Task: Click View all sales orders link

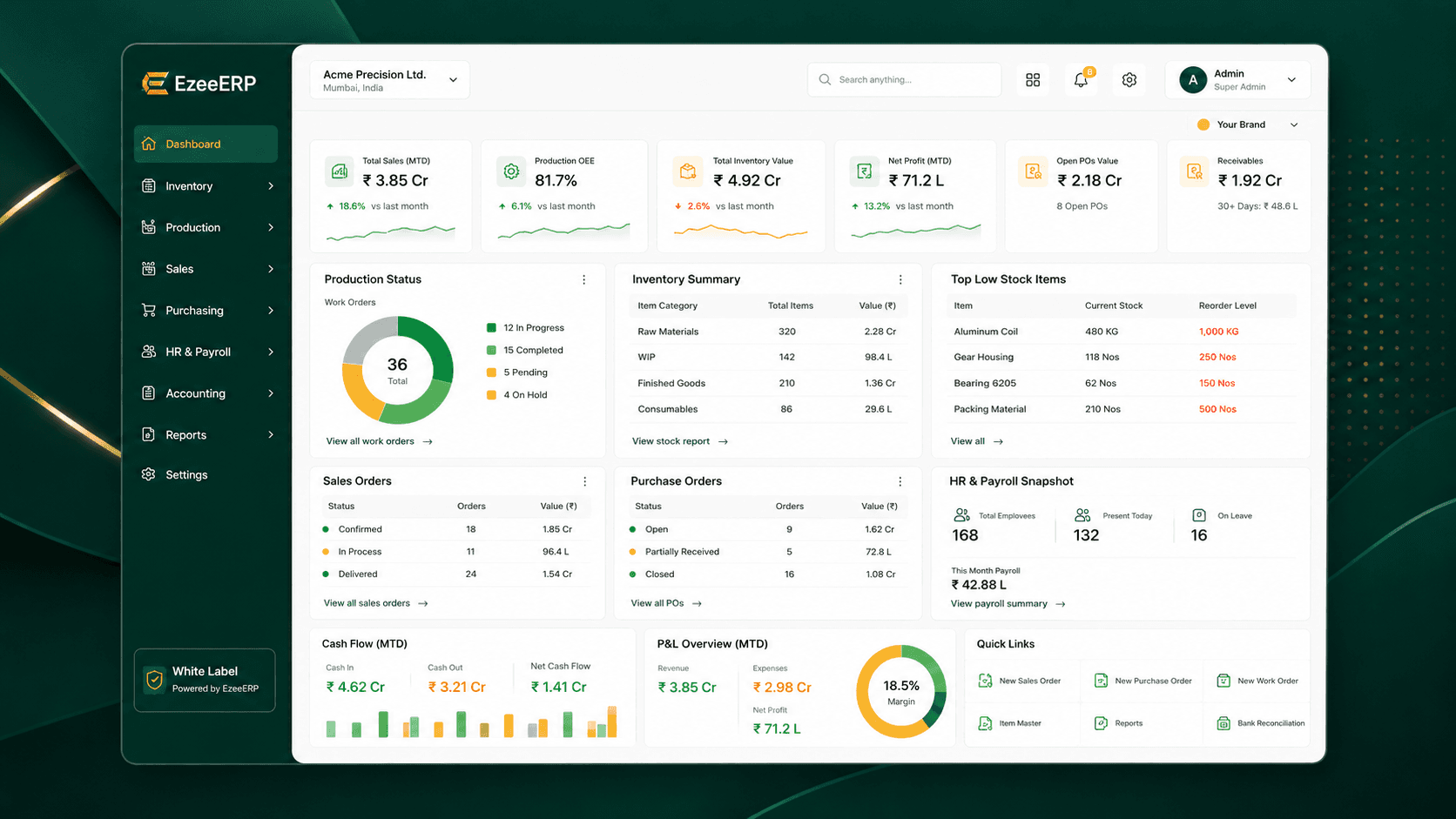Action: coord(375,603)
